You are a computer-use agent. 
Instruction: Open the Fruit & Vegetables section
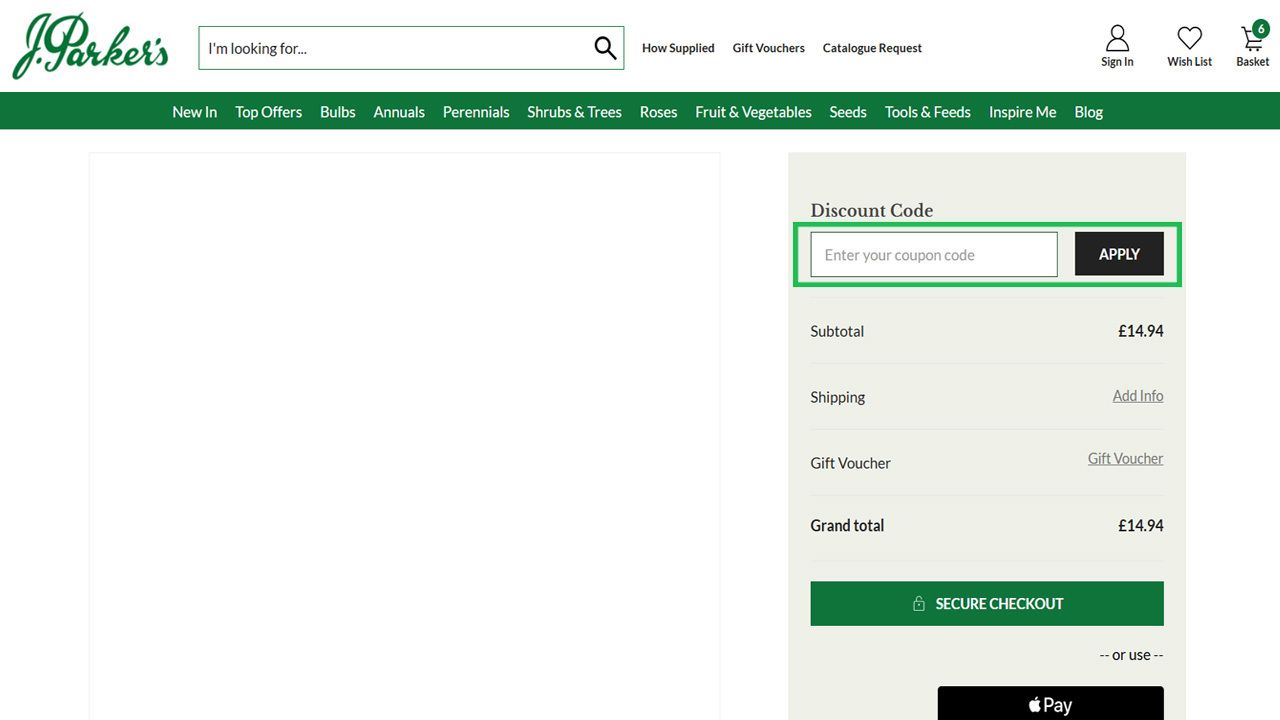(753, 111)
